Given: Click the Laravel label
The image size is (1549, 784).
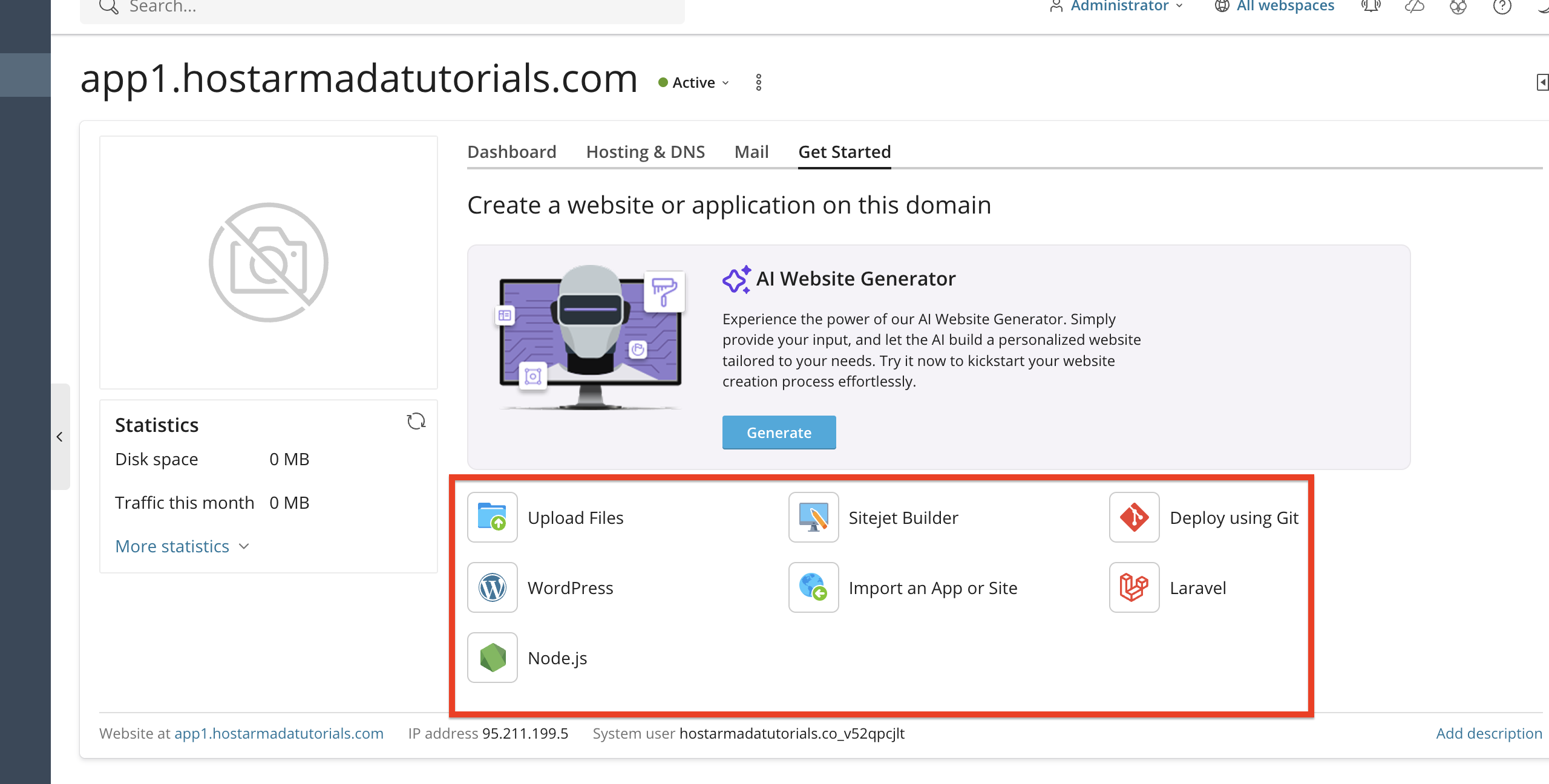Looking at the screenshot, I should pos(1198,588).
